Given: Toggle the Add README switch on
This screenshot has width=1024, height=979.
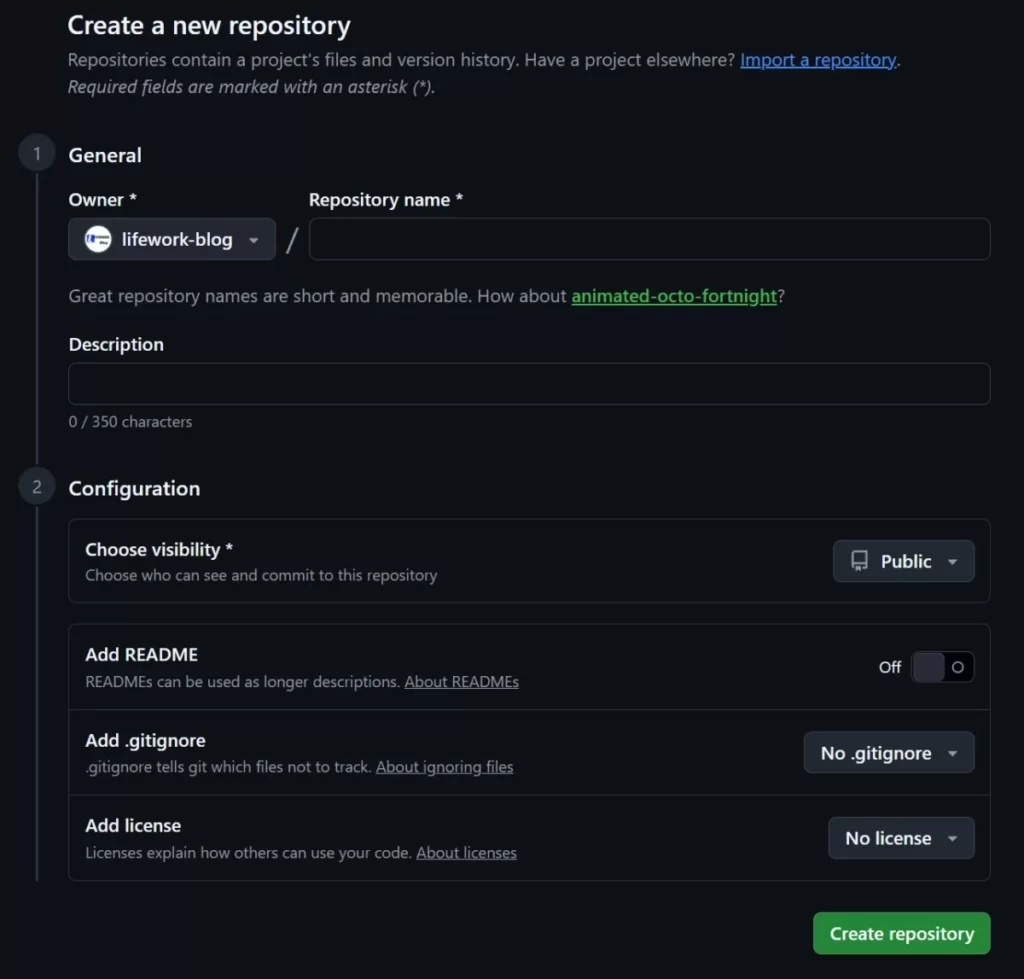Looking at the screenshot, I should [942, 667].
